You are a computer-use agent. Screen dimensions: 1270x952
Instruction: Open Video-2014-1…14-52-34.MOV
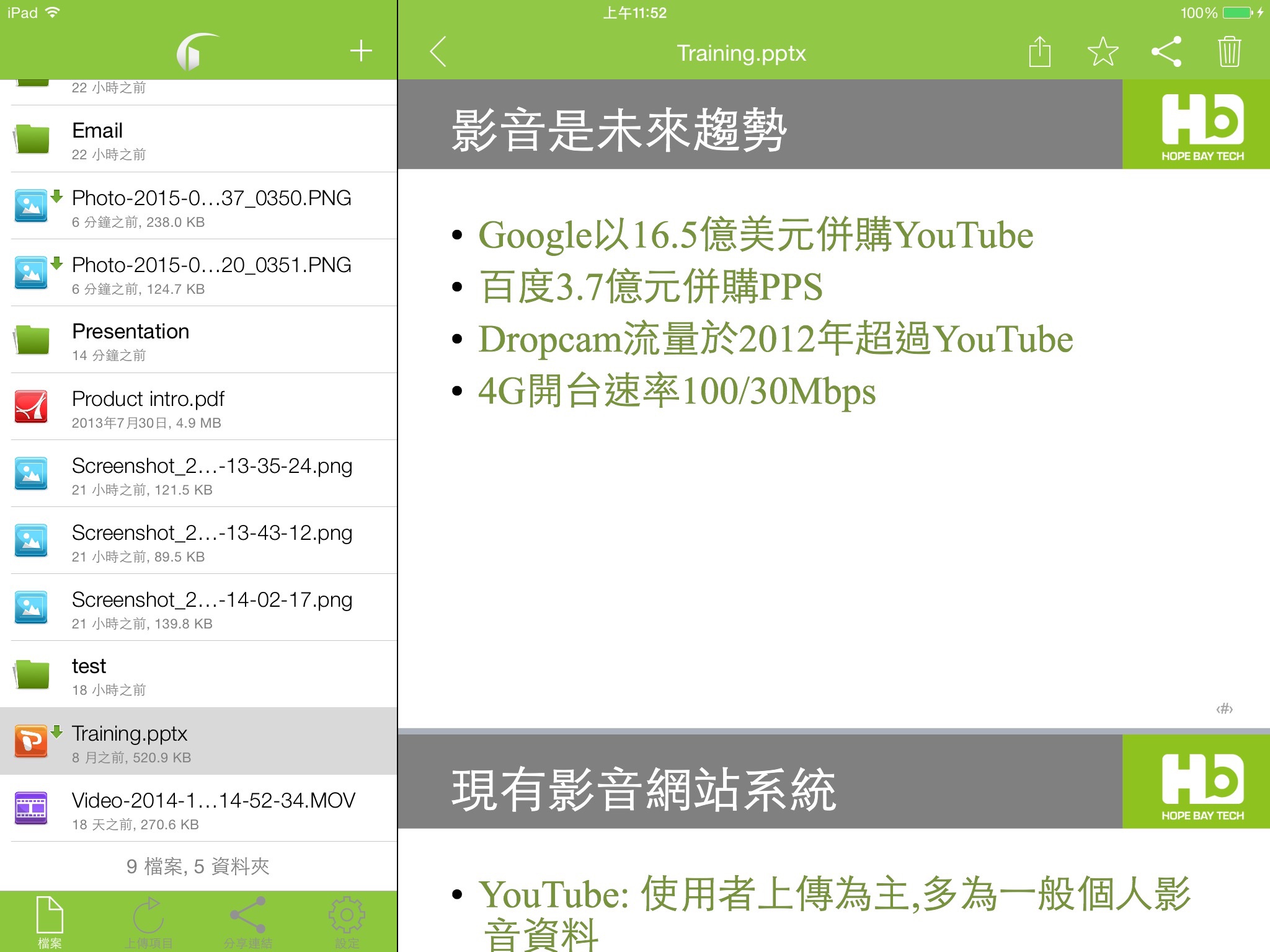pyautogui.click(x=198, y=808)
